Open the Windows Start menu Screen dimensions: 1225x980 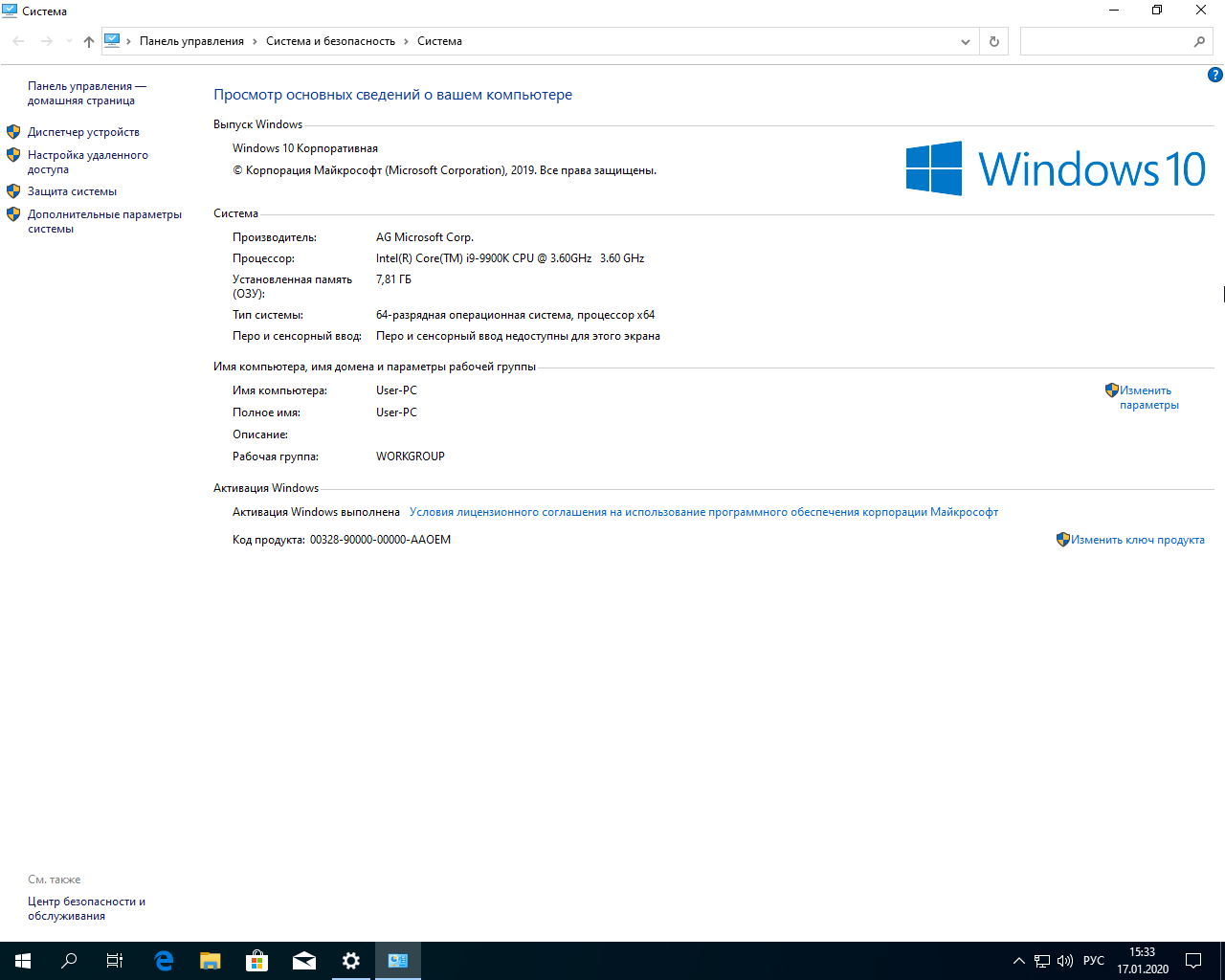(23, 961)
